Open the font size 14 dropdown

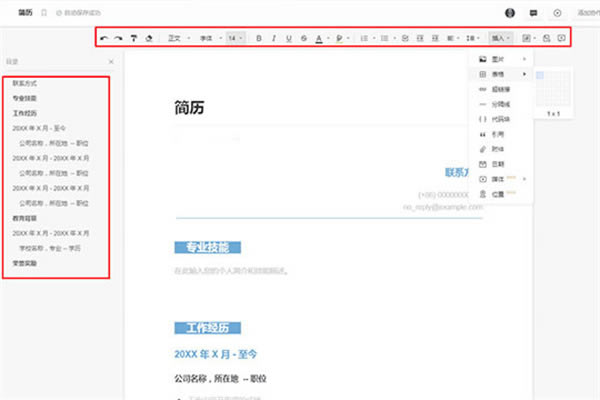point(235,38)
